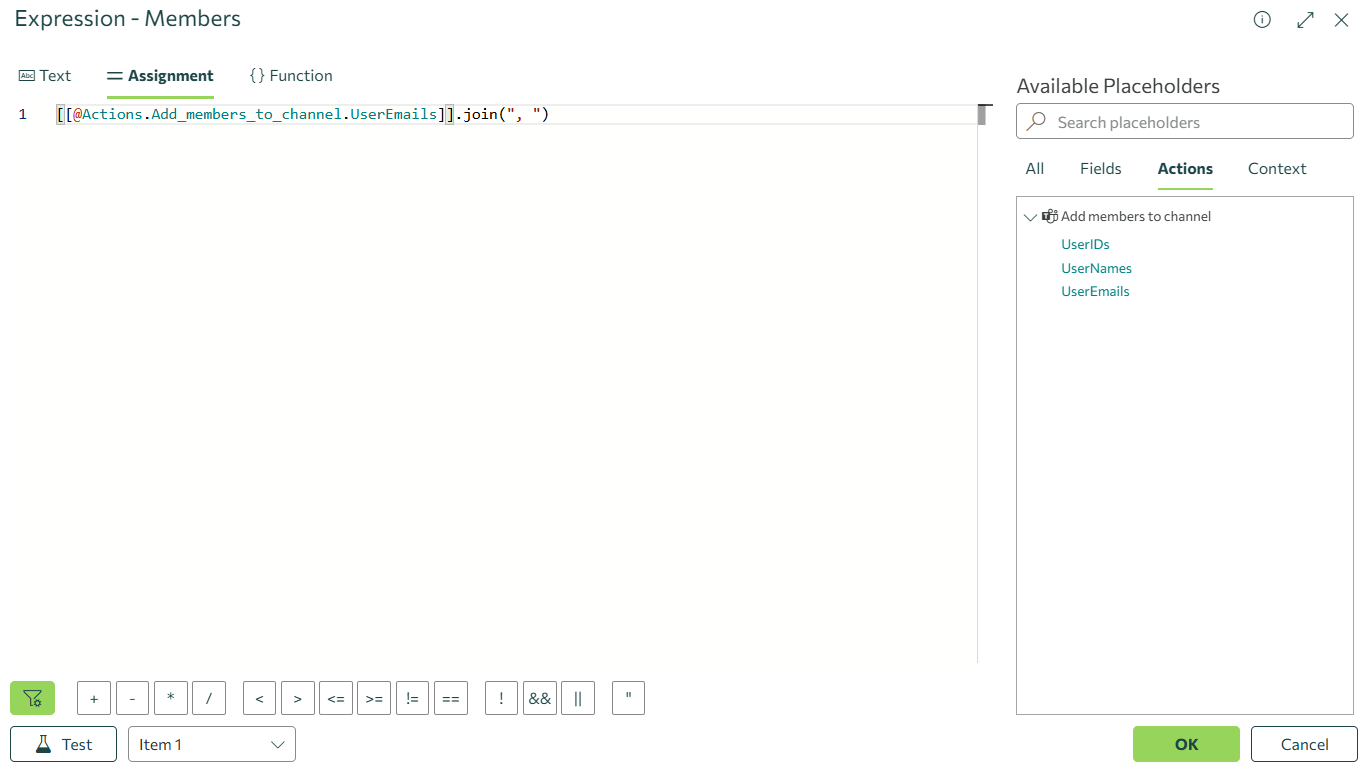1366x775 pixels.
Task: Click the editor vertical scrollbar thumb
Action: click(983, 115)
